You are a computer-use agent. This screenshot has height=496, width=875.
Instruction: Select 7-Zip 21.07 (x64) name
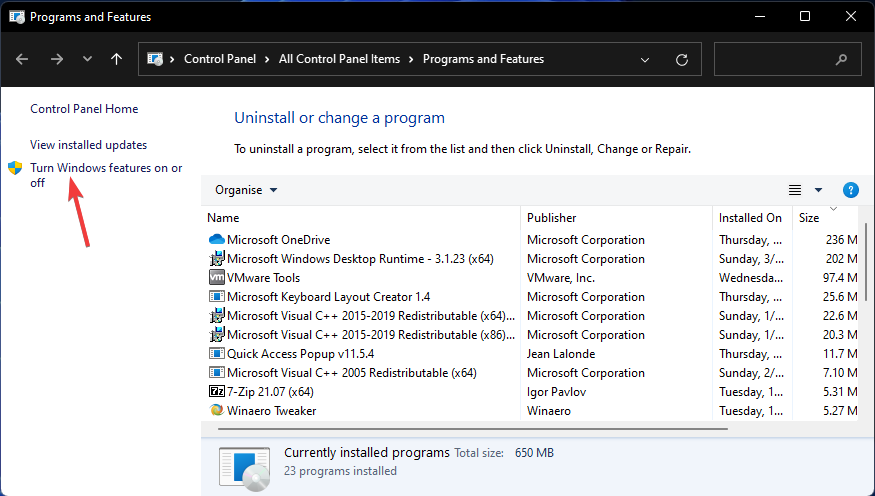pos(271,392)
